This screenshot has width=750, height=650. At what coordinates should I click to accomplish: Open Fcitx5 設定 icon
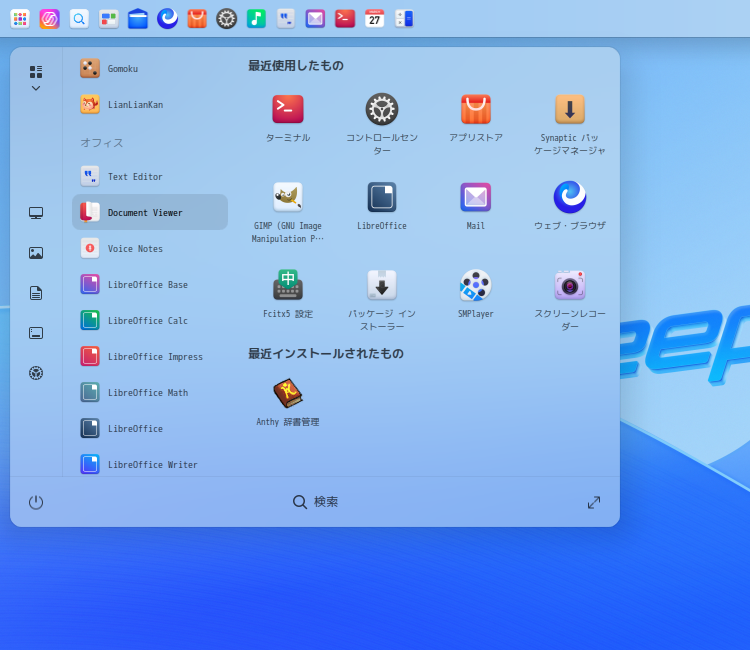pos(288,285)
